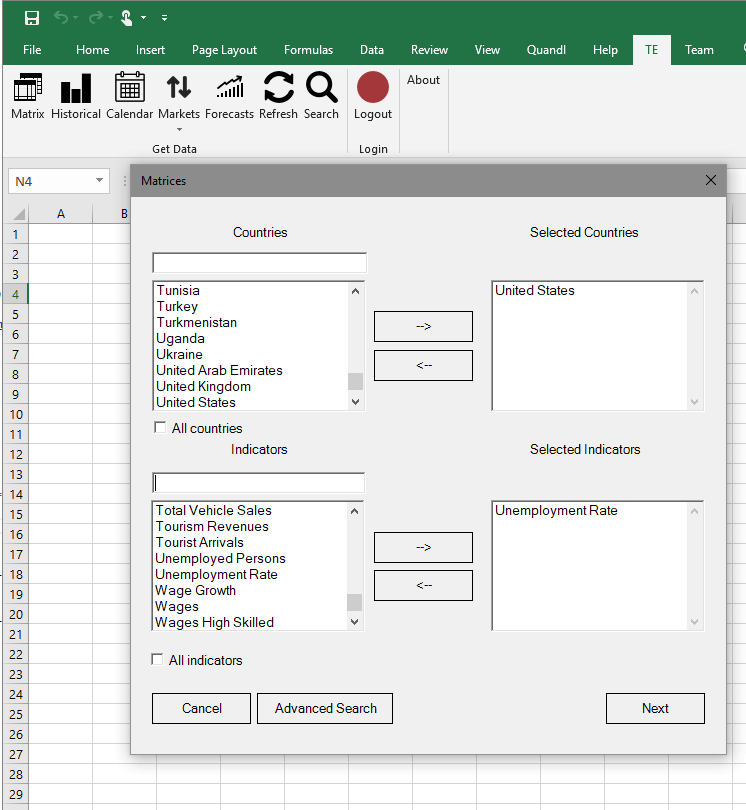Expand the Markets dropdown
Image resolution: width=746 pixels, height=810 pixels.
pos(179,128)
